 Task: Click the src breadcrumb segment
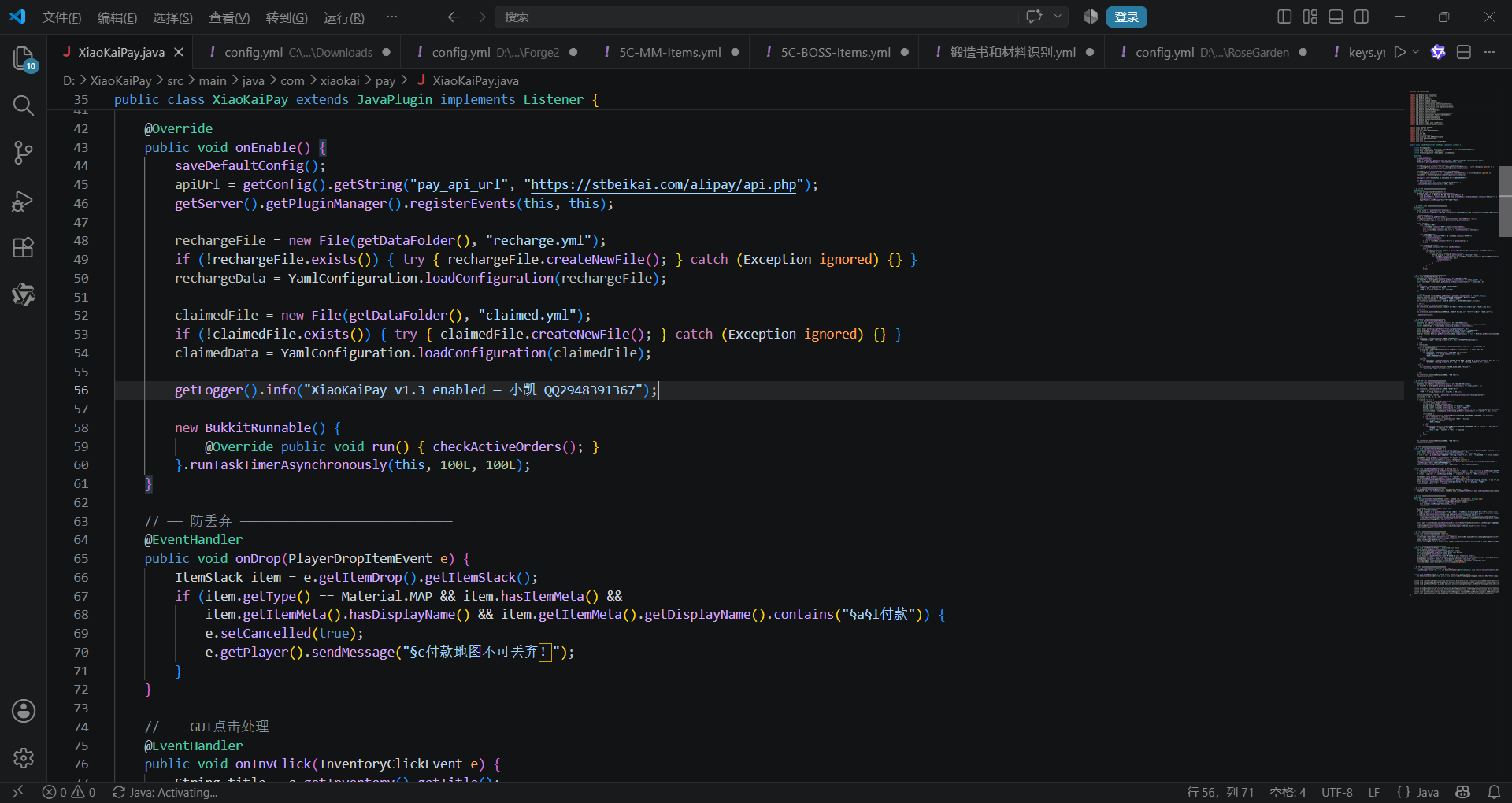[175, 80]
